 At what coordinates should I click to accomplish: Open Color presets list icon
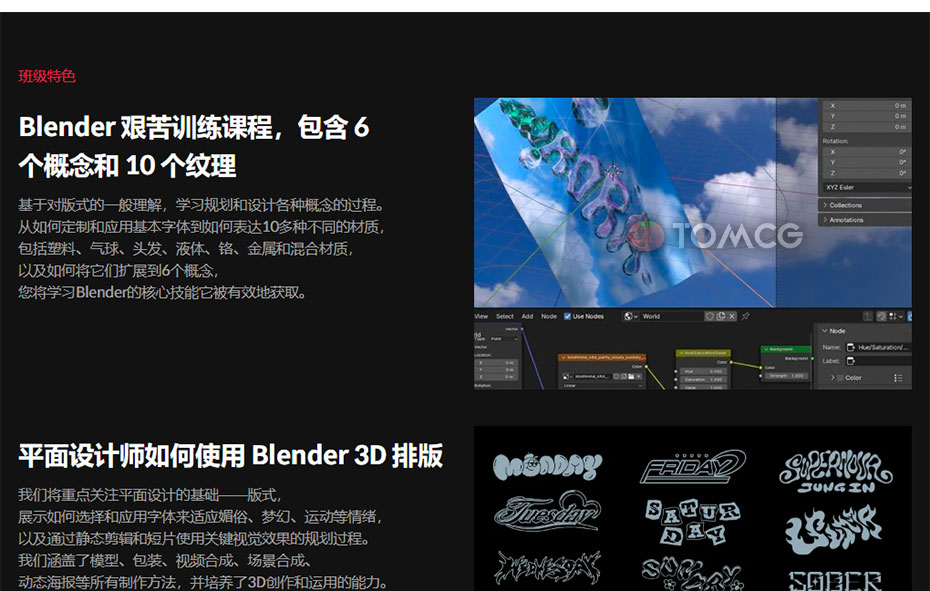point(898,378)
